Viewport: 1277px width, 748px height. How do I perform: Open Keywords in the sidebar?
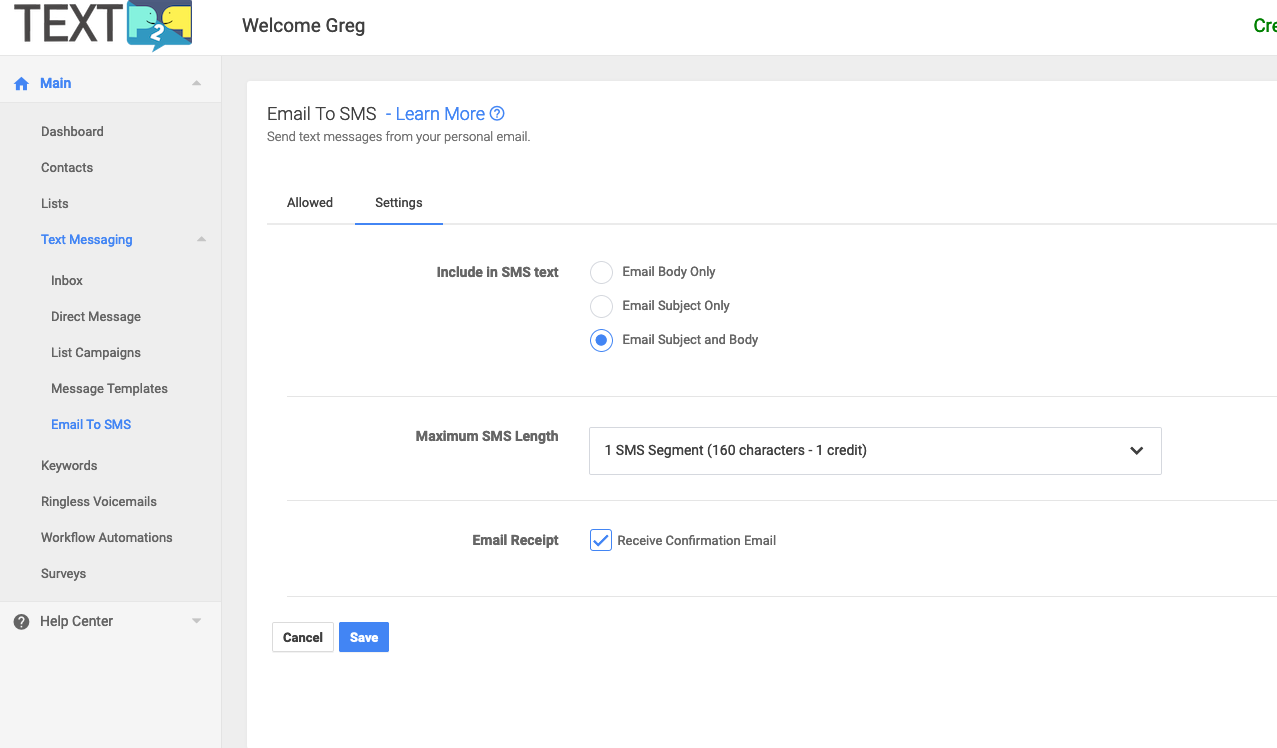69,466
